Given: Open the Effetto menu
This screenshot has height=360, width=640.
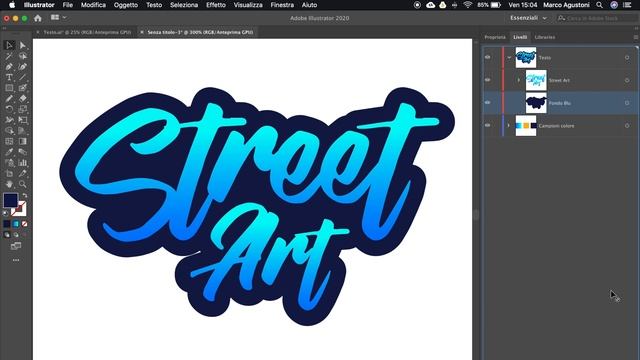Looking at the screenshot, I should (216, 5).
